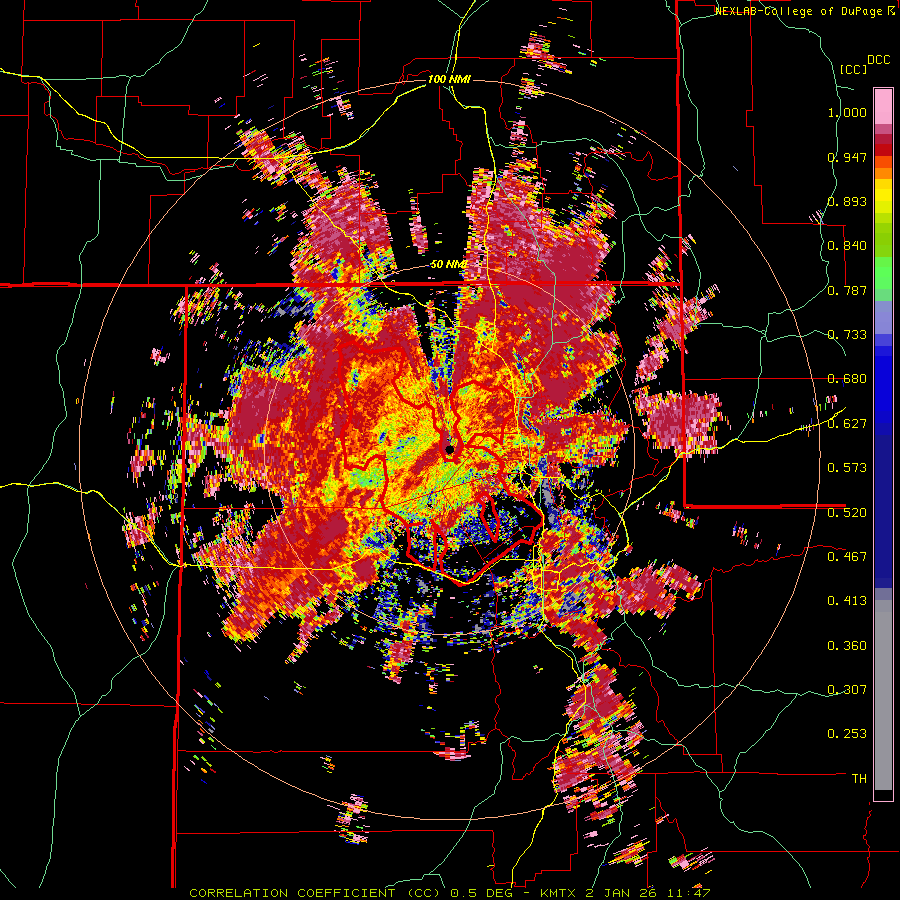This screenshot has width=900, height=900.
Task: Pick the bright green color bar segment
Action: 883,271
